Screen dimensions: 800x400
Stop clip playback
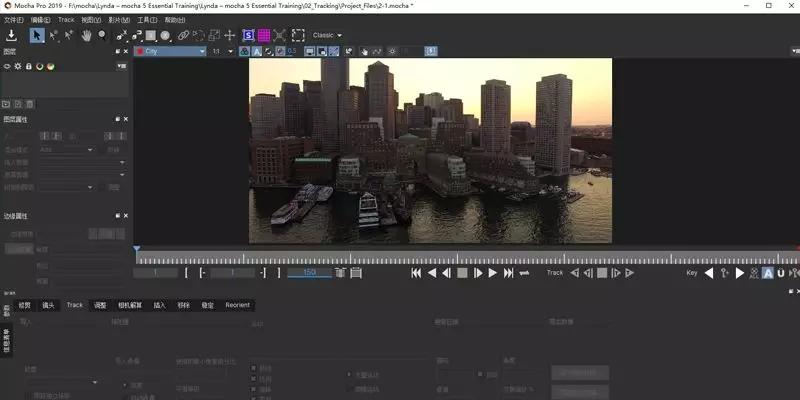(x=462, y=273)
